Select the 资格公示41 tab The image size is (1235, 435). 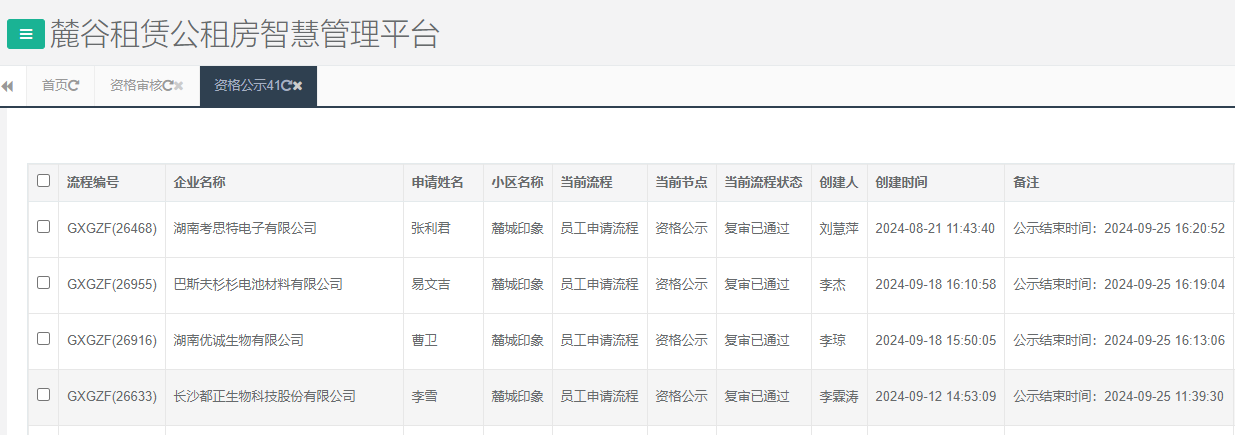[247, 86]
